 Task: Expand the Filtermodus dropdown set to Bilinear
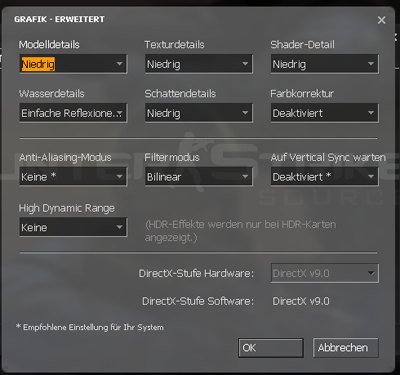[x=199, y=176]
